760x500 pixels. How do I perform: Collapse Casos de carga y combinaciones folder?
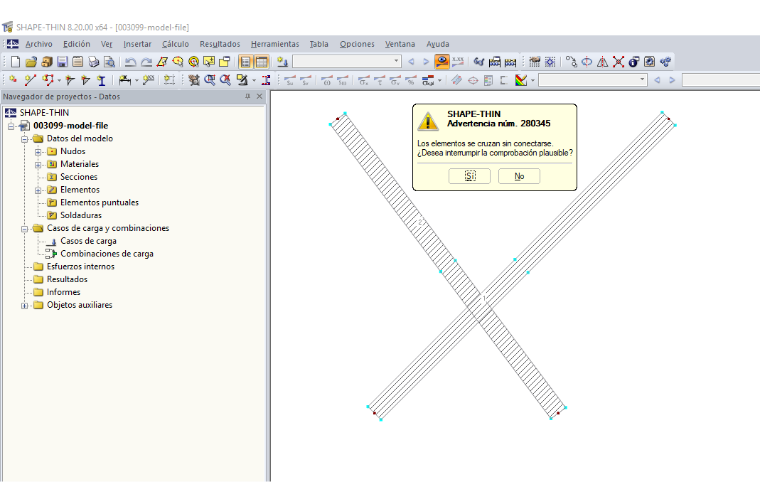tap(24, 229)
